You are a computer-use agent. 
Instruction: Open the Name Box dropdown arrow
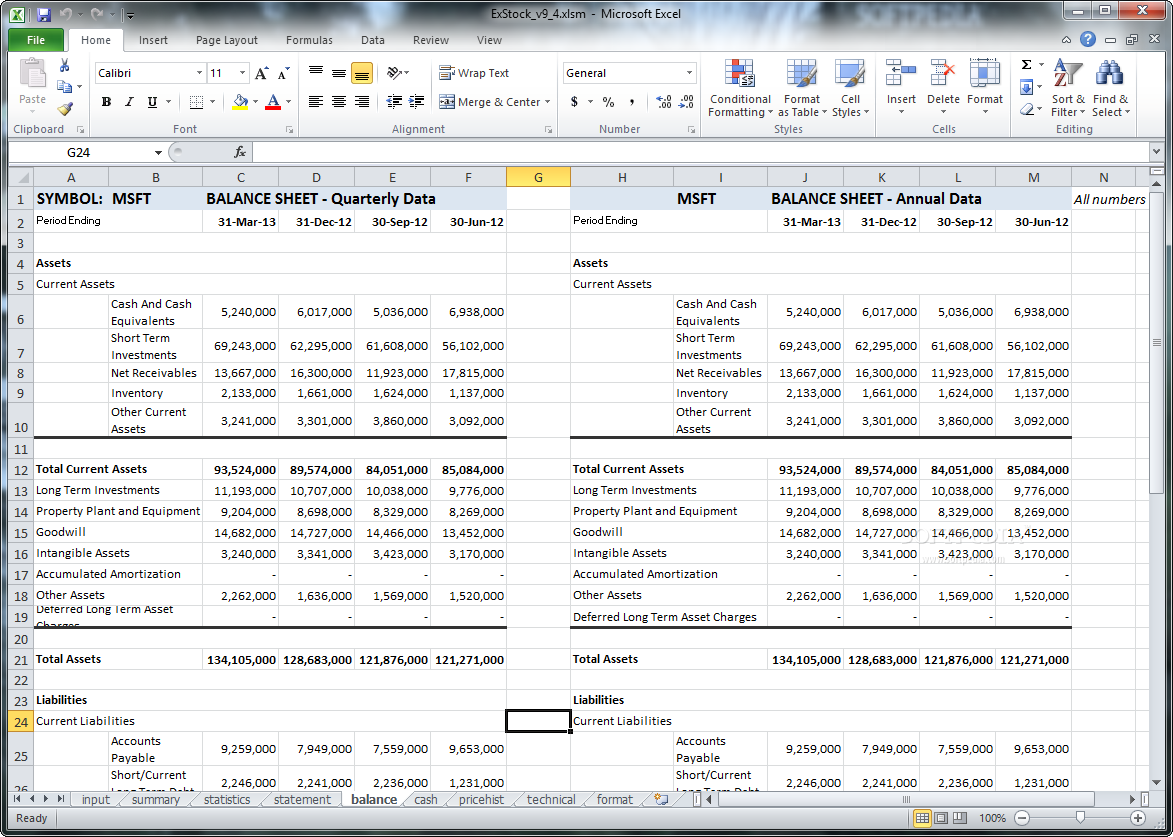point(159,153)
